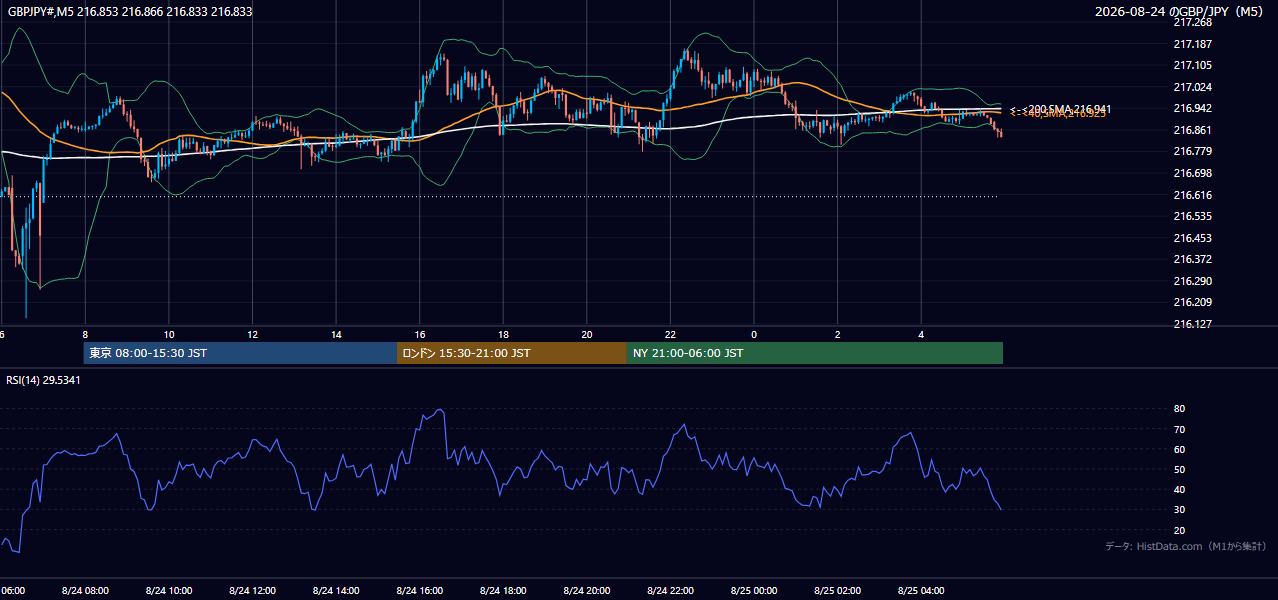Image resolution: width=1278 pixels, height=600 pixels.
Task: Click the London 15:30-21:00 JST session bar
Action: tap(512, 353)
